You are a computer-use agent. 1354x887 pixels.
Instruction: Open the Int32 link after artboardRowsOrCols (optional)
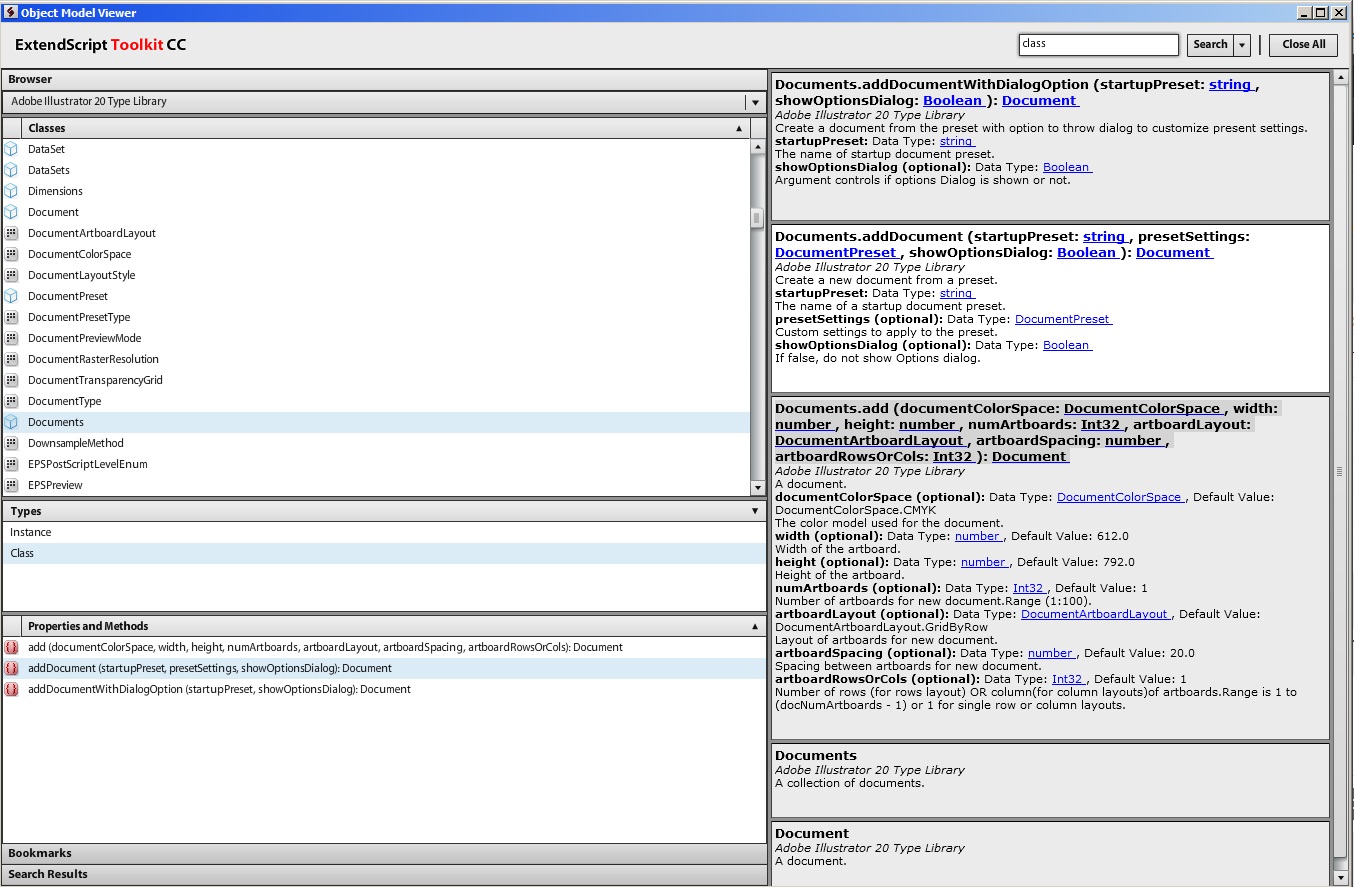click(x=1069, y=679)
